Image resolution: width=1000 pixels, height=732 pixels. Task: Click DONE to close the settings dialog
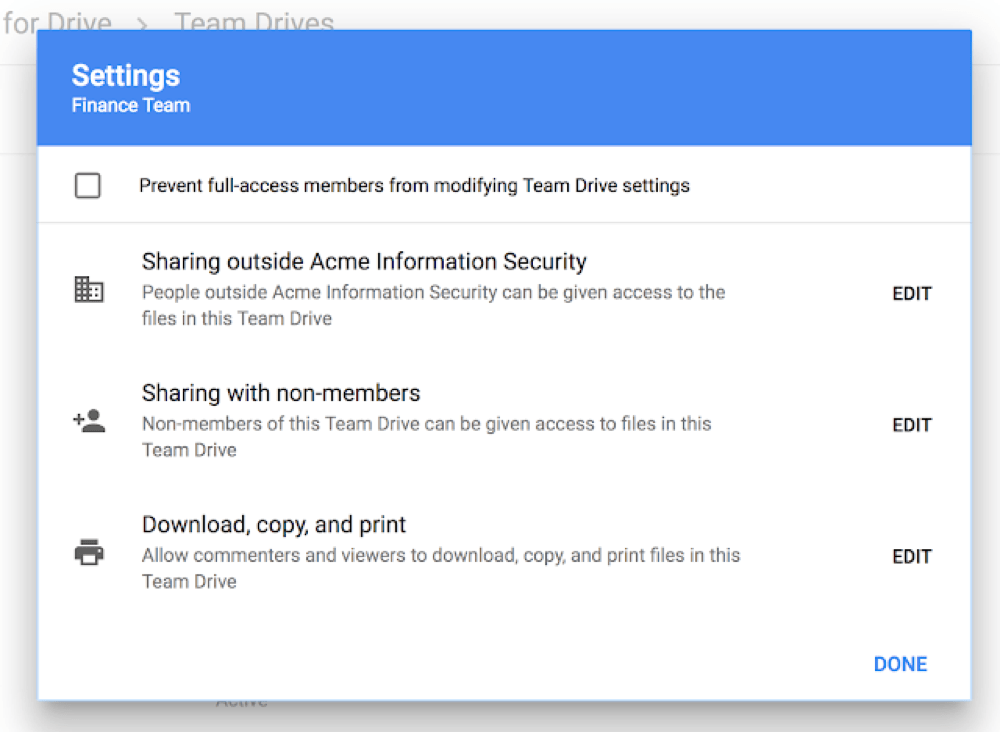[899, 663]
